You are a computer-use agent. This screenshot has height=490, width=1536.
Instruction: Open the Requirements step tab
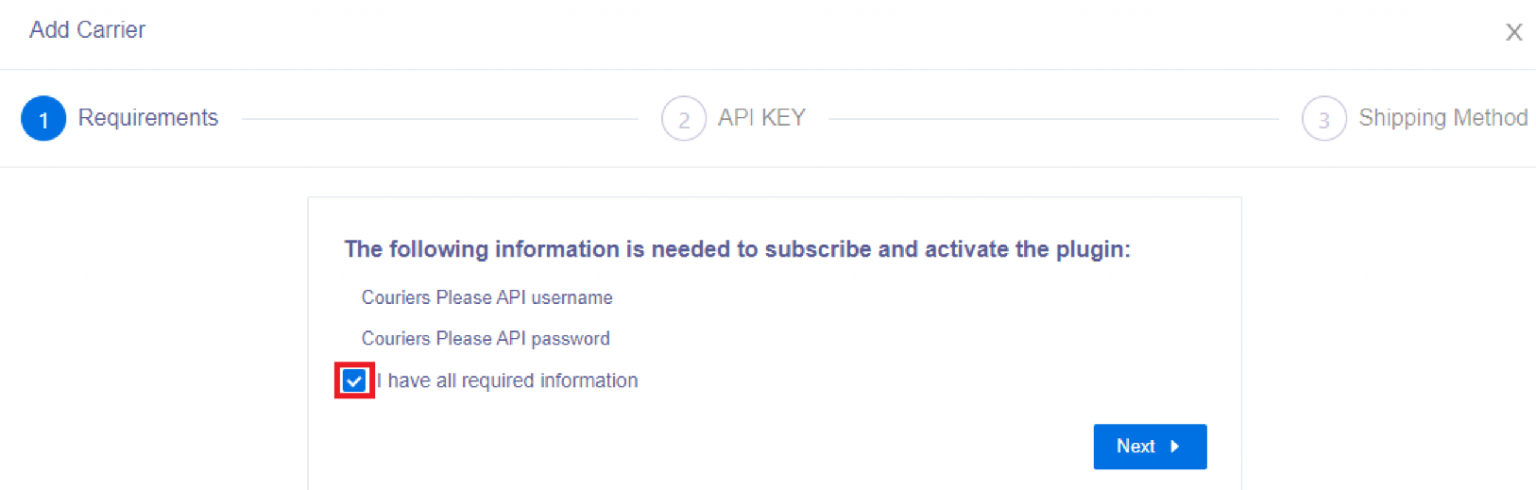pyautogui.click(x=148, y=118)
